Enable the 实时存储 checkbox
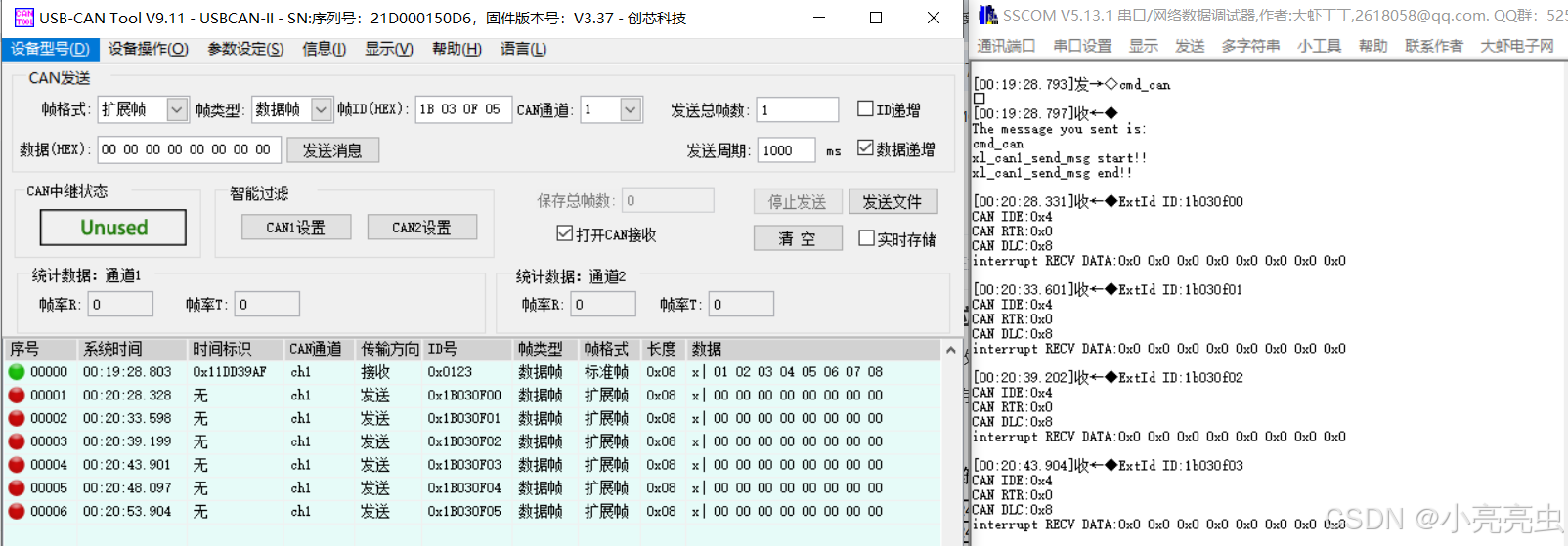1568x546 pixels. tap(866, 238)
